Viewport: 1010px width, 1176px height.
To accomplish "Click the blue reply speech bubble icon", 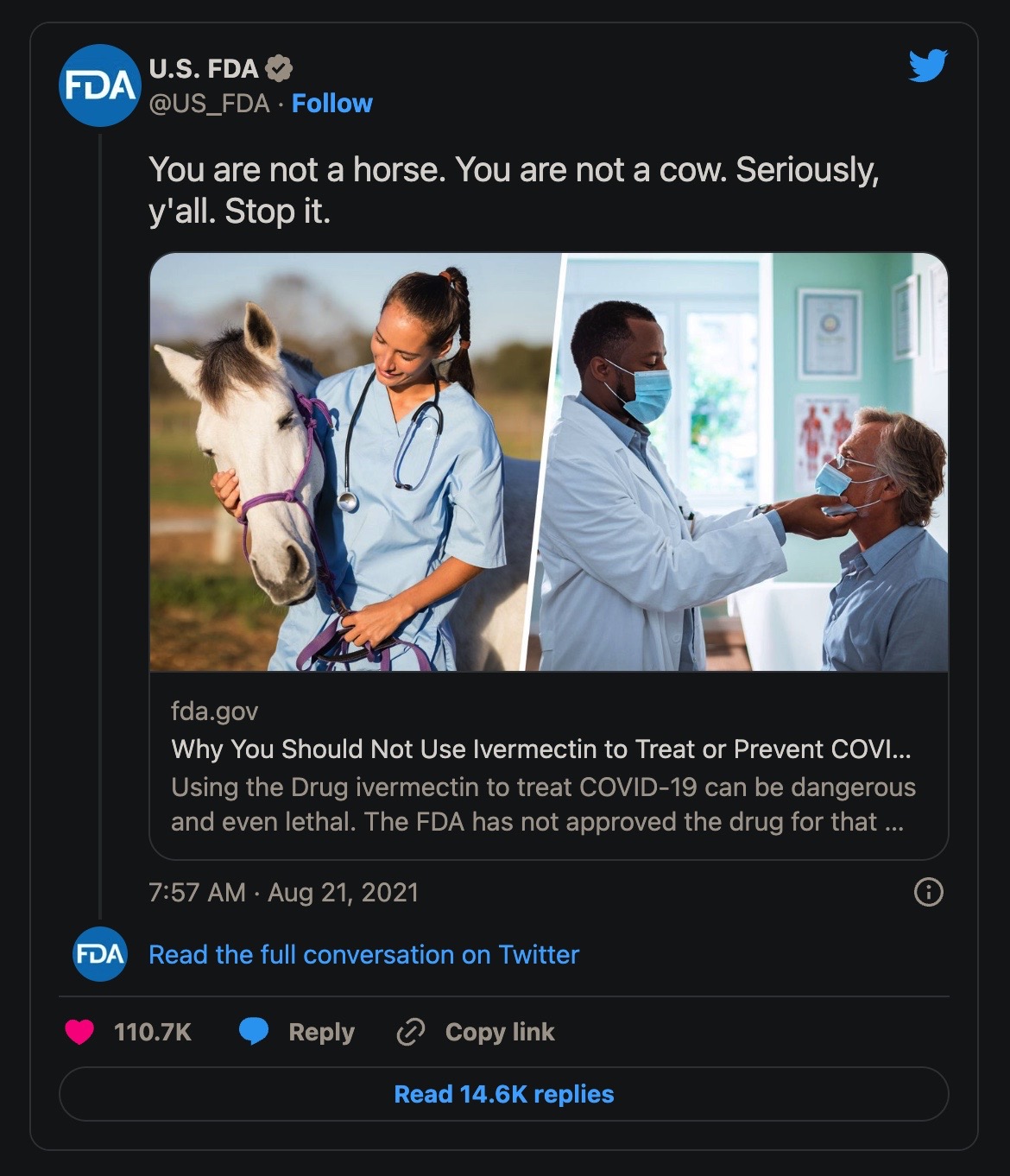I will (253, 1032).
